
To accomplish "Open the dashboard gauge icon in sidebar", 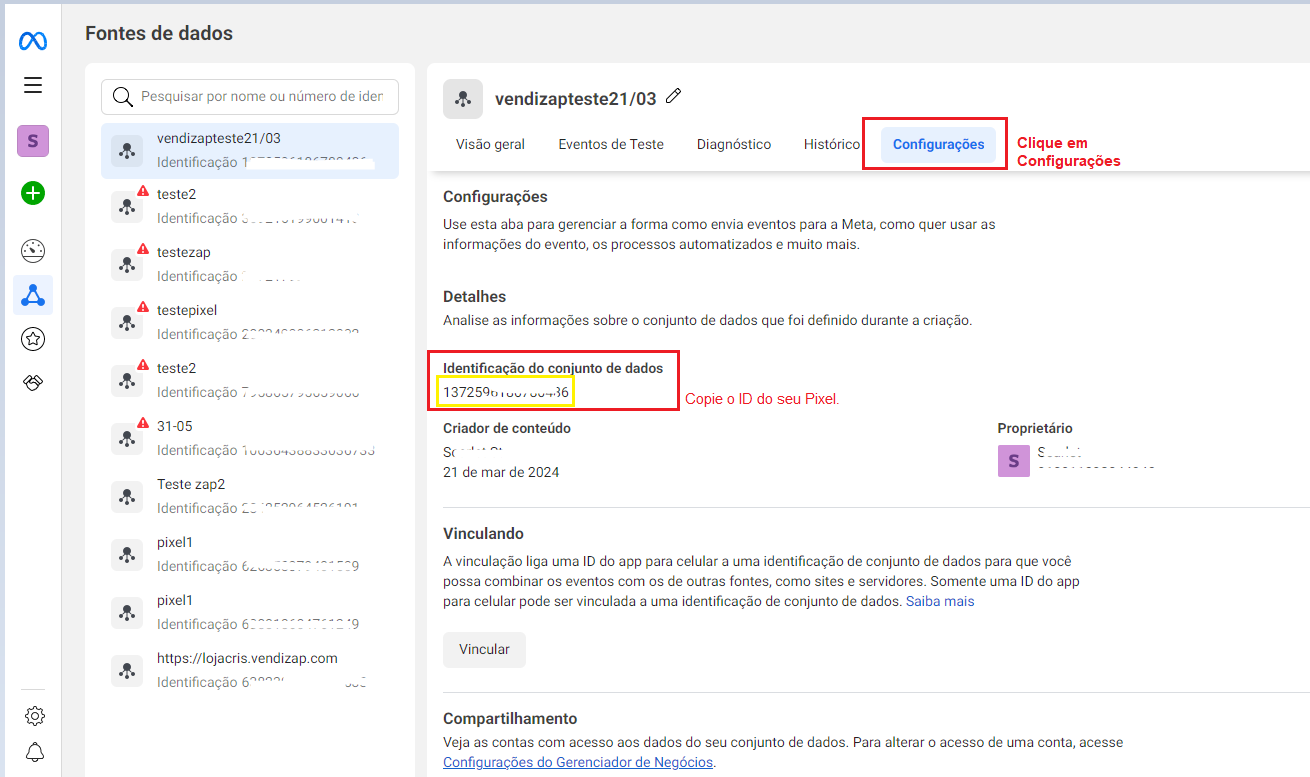I will 33,251.
